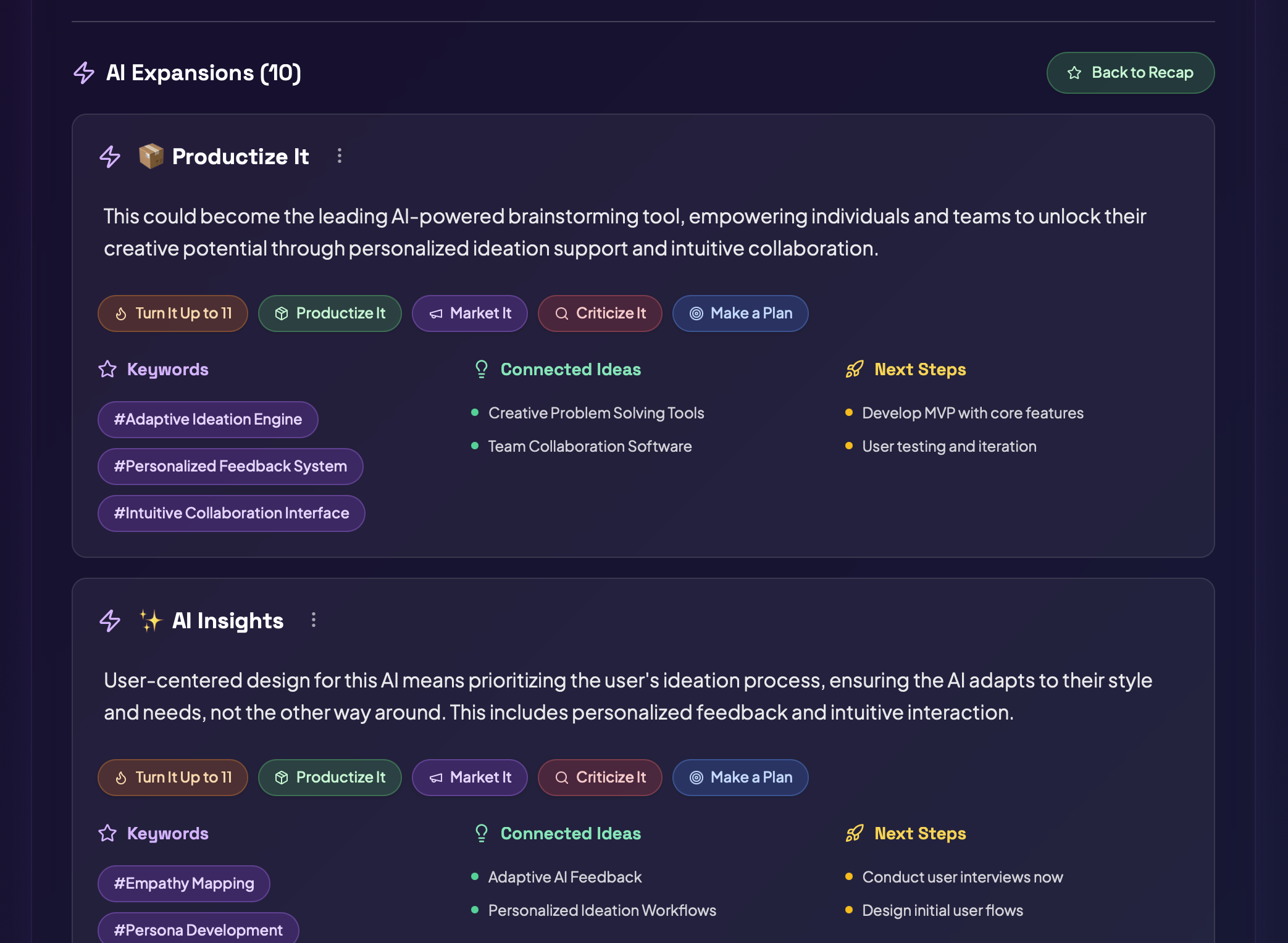Click the lightbulb icon by Connected Ideas in Productize It card
The height and width of the screenshot is (943, 1288).
click(x=482, y=369)
